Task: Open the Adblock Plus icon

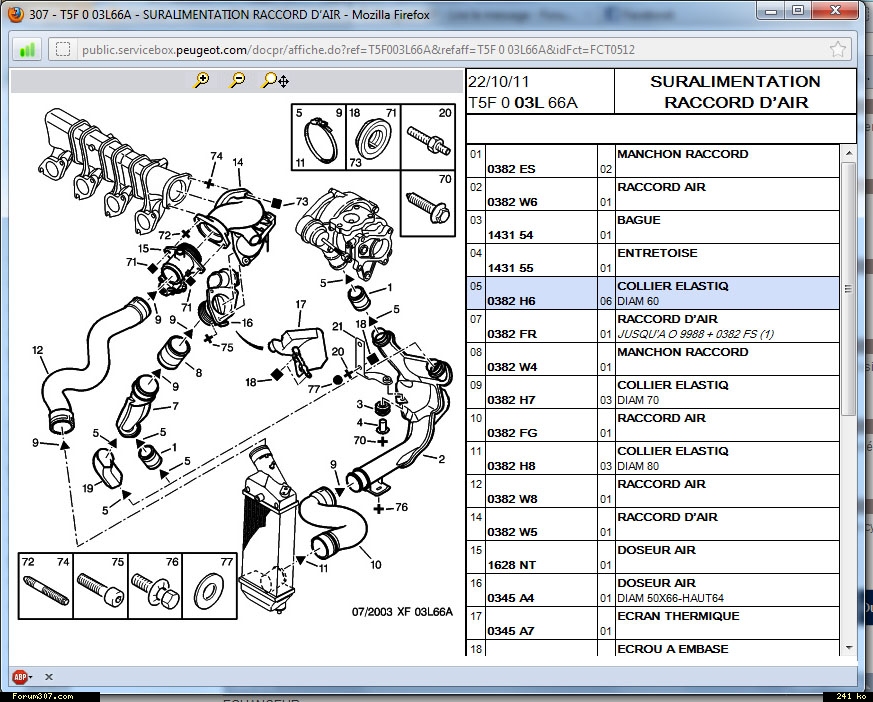Action: 20,677
